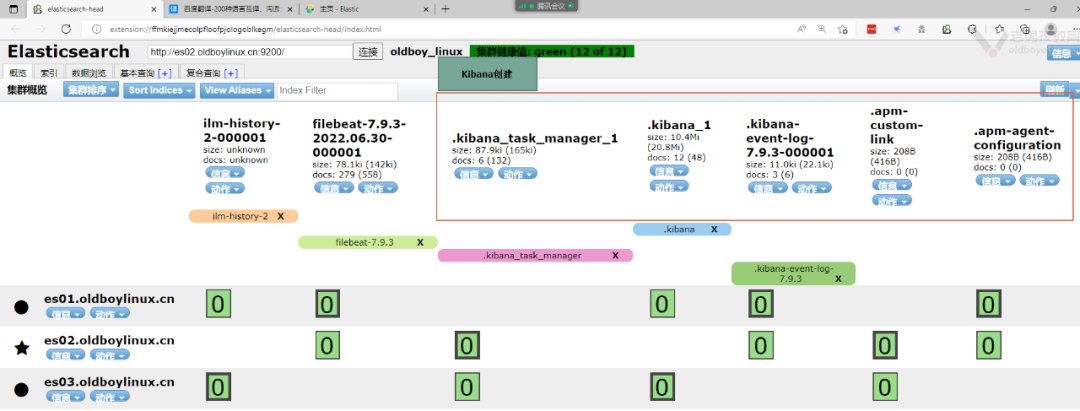
Task: Remove the .kibana-event-log-7.9.3 alias via X
Action: pos(838,279)
